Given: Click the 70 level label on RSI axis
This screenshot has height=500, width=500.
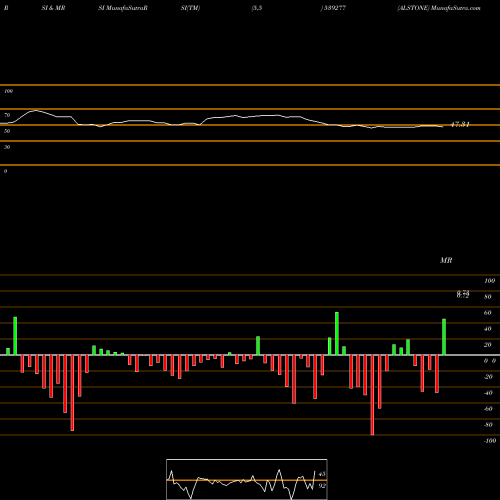Looking at the screenshot, I should [7, 115].
